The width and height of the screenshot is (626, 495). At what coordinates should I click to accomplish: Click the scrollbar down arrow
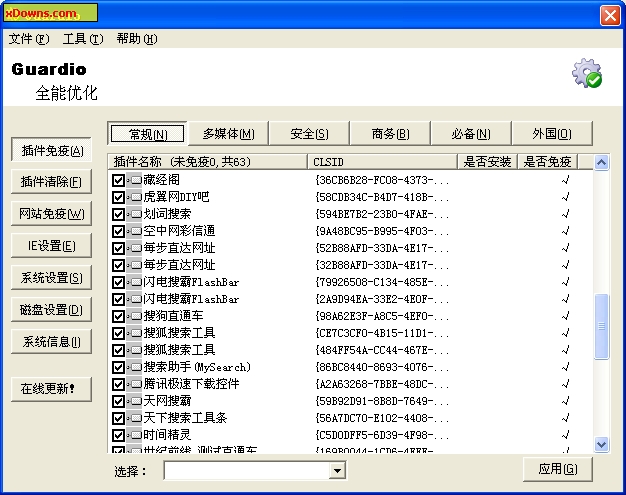click(x=602, y=444)
